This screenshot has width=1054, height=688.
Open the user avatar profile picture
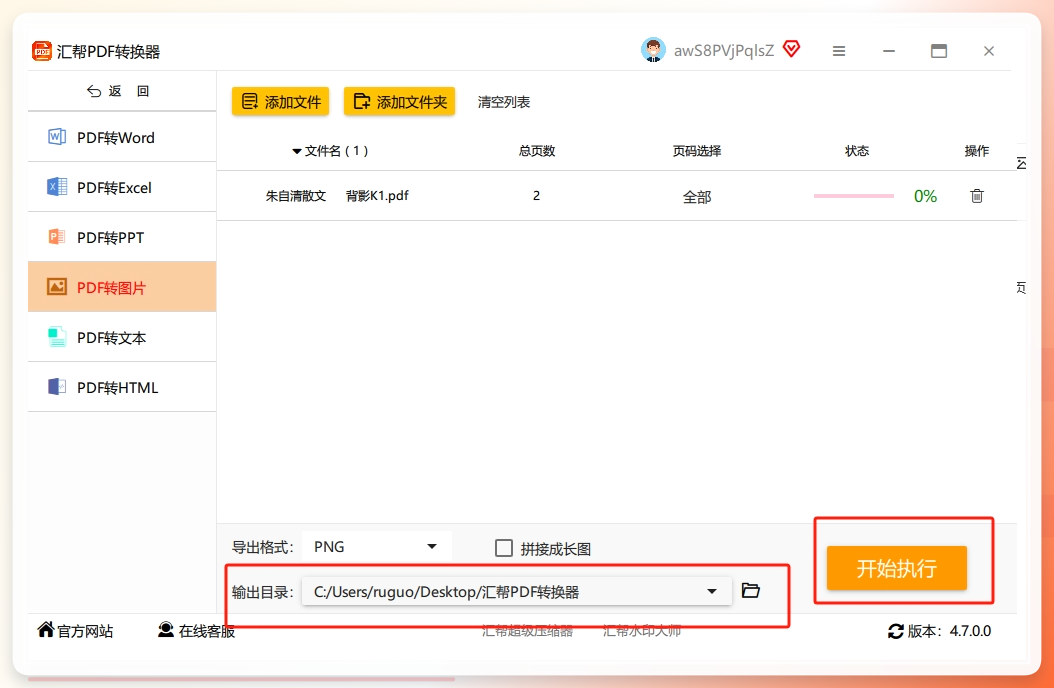point(653,50)
